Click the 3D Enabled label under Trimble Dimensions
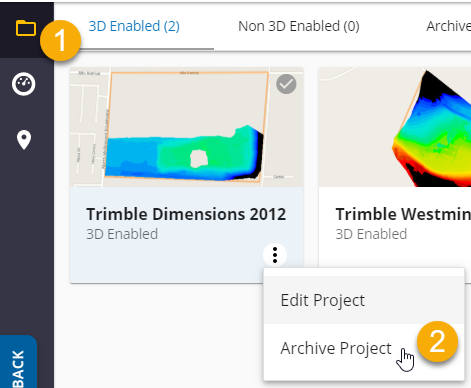Image resolution: width=471 pixels, height=388 pixels. click(x=122, y=234)
